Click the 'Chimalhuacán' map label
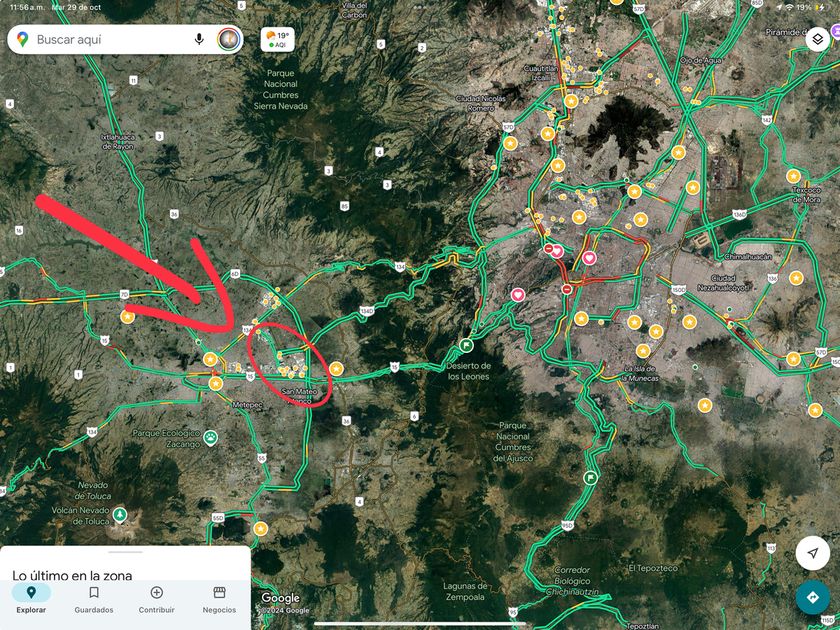Image resolution: width=840 pixels, height=630 pixels. pyautogui.click(x=748, y=257)
